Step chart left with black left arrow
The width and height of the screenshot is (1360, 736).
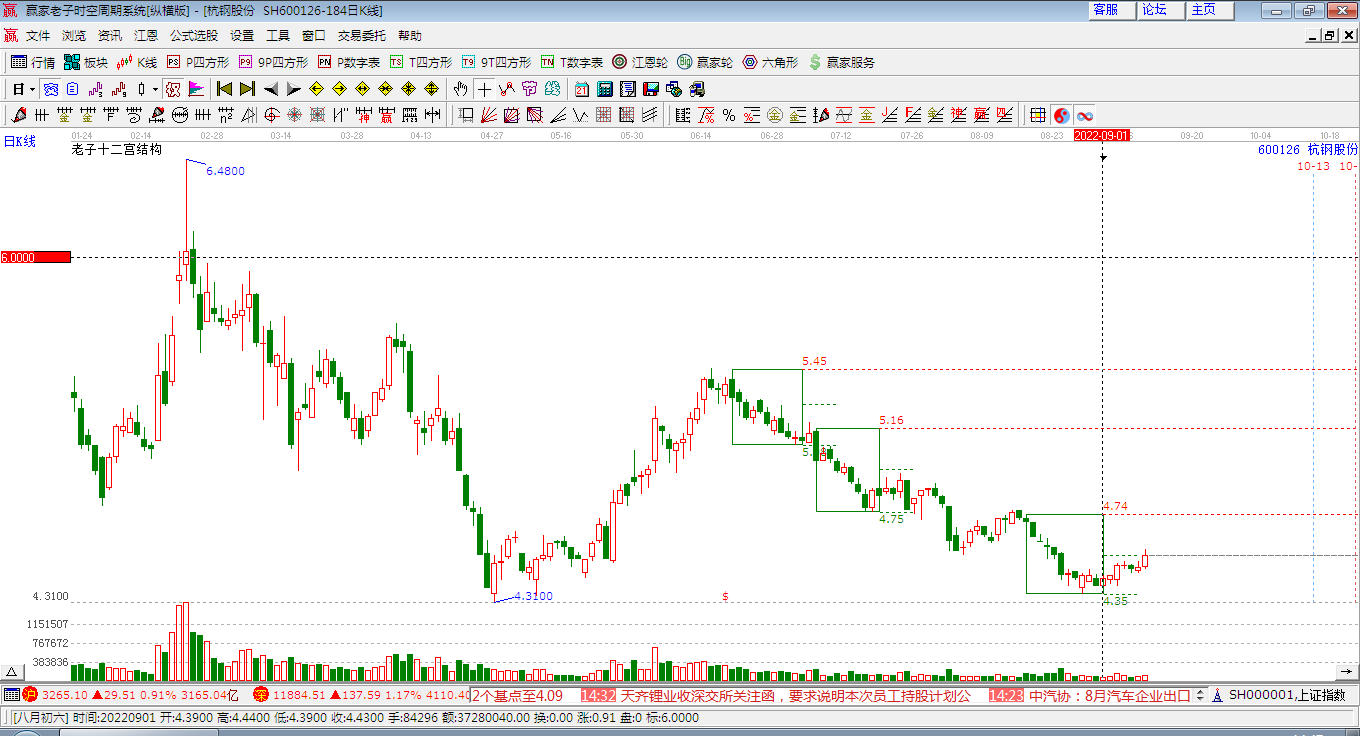tap(270, 89)
